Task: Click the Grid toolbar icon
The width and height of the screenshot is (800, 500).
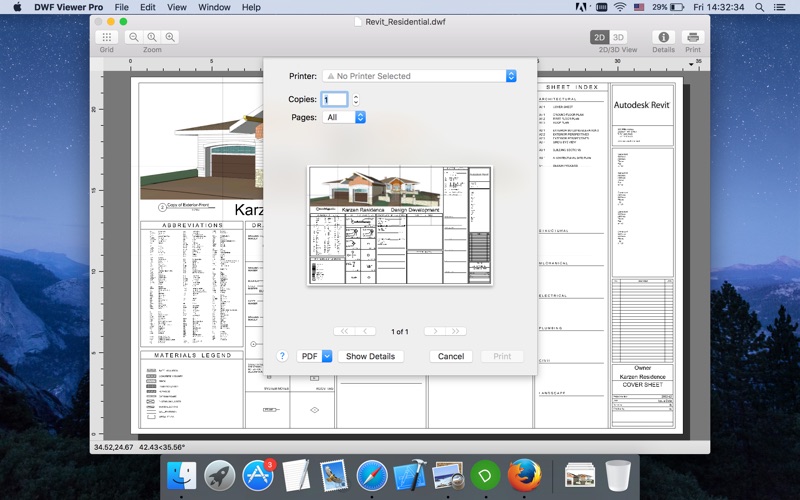Action: pos(106,37)
